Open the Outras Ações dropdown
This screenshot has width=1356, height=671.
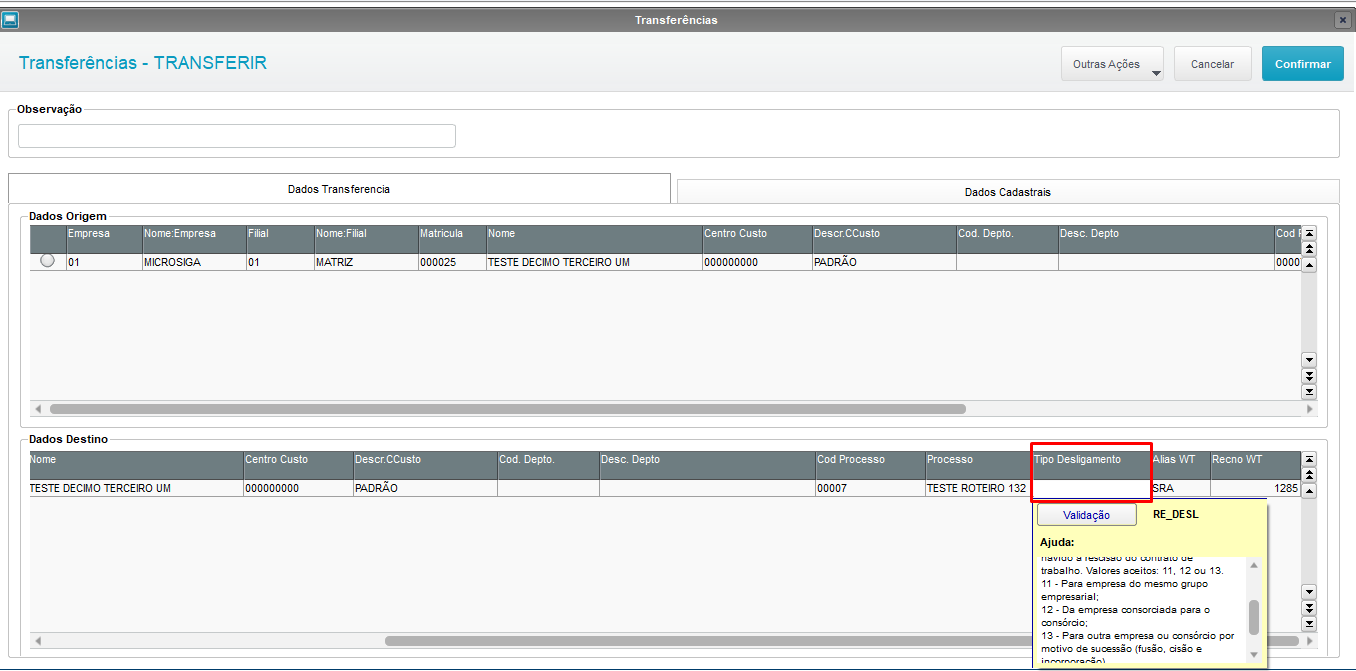coord(1112,64)
